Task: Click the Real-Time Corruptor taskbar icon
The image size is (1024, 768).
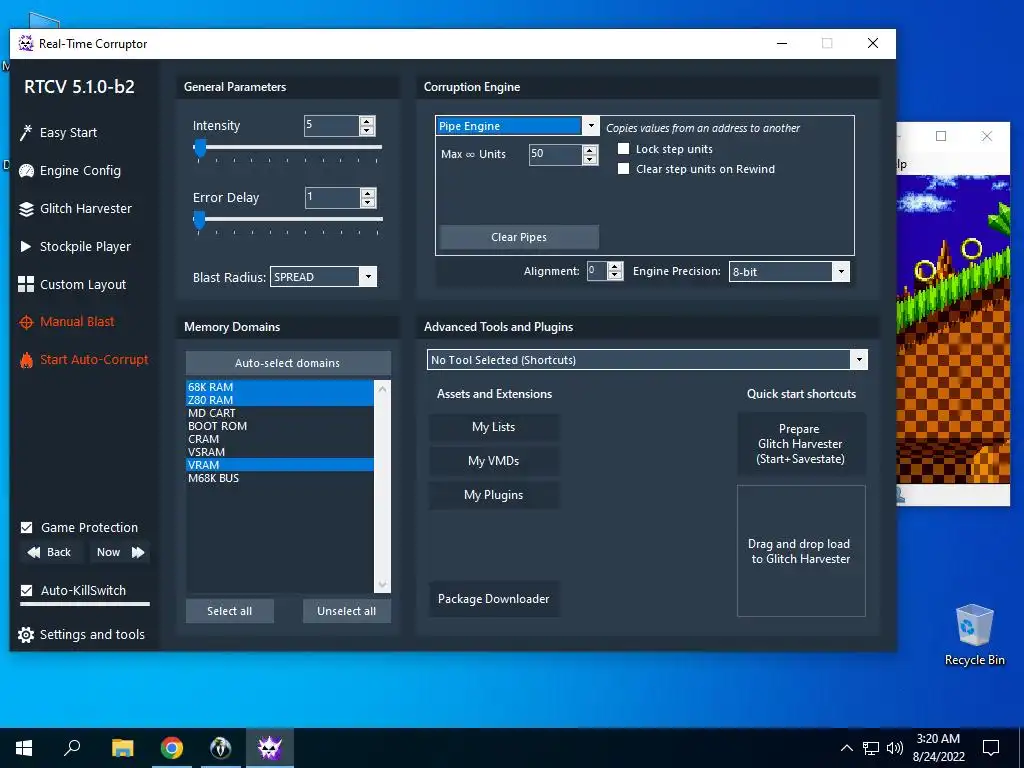Action: point(270,748)
